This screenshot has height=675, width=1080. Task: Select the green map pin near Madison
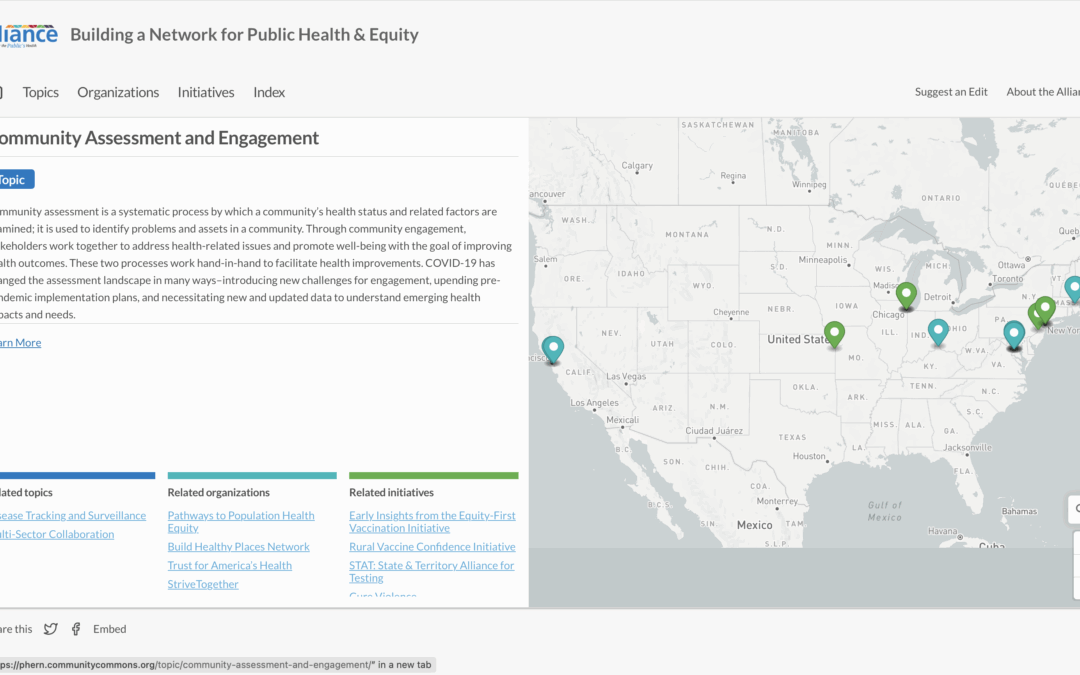906,291
